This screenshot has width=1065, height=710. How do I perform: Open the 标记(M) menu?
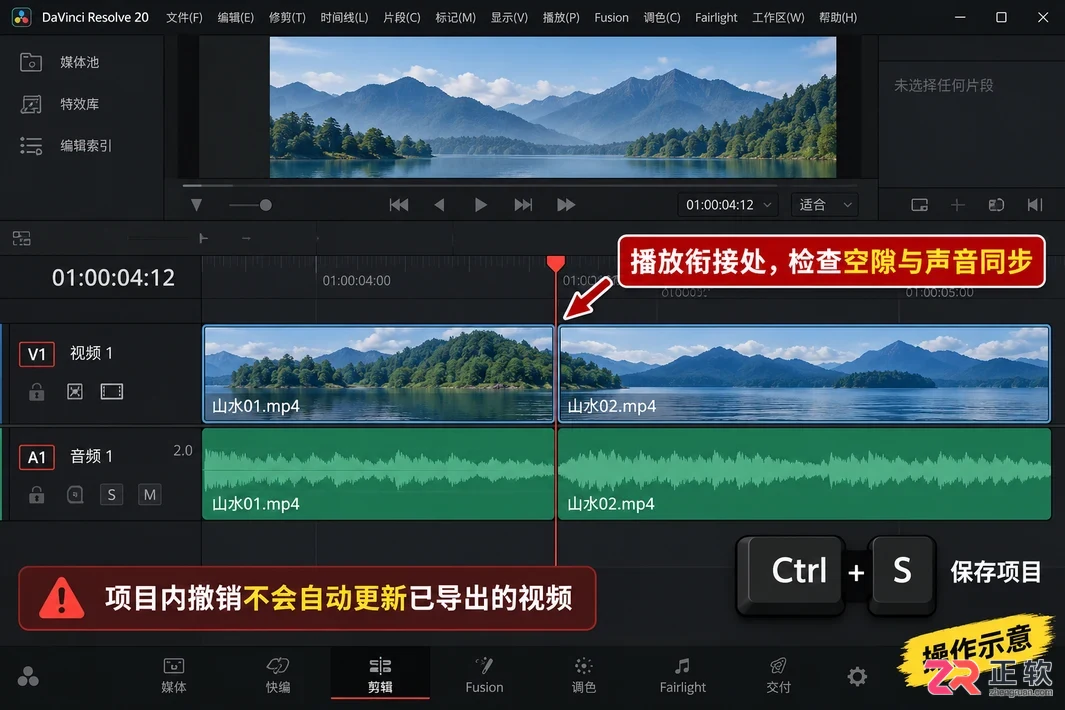(x=455, y=18)
